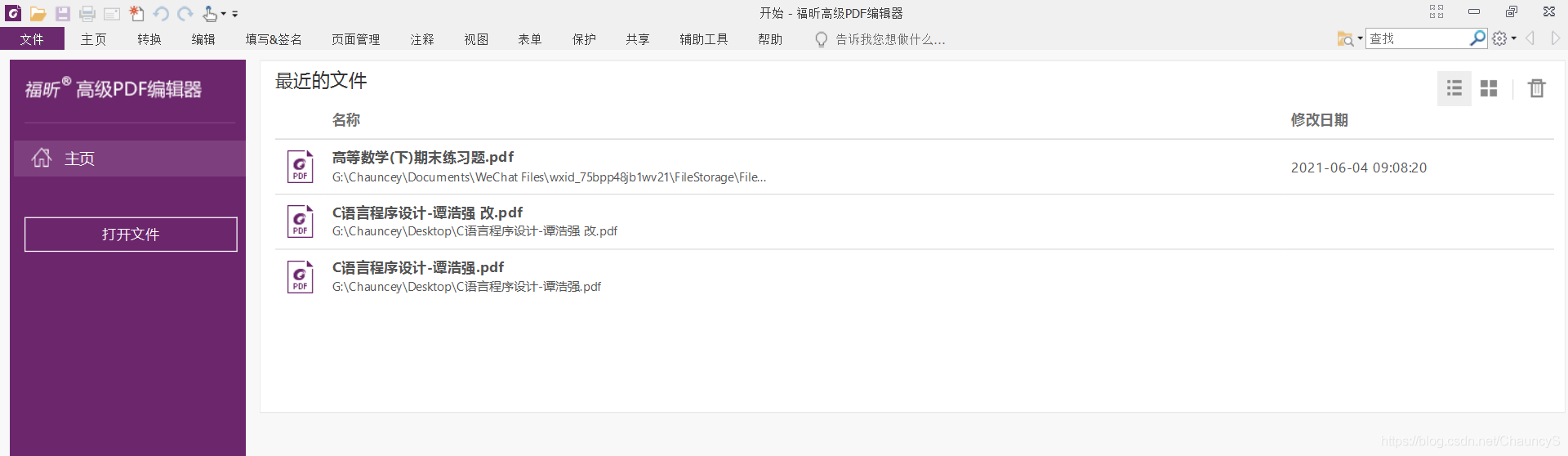1568x456 pixels.
Task: Select 主页 in the purple sidebar
Action: [x=130, y=159]
